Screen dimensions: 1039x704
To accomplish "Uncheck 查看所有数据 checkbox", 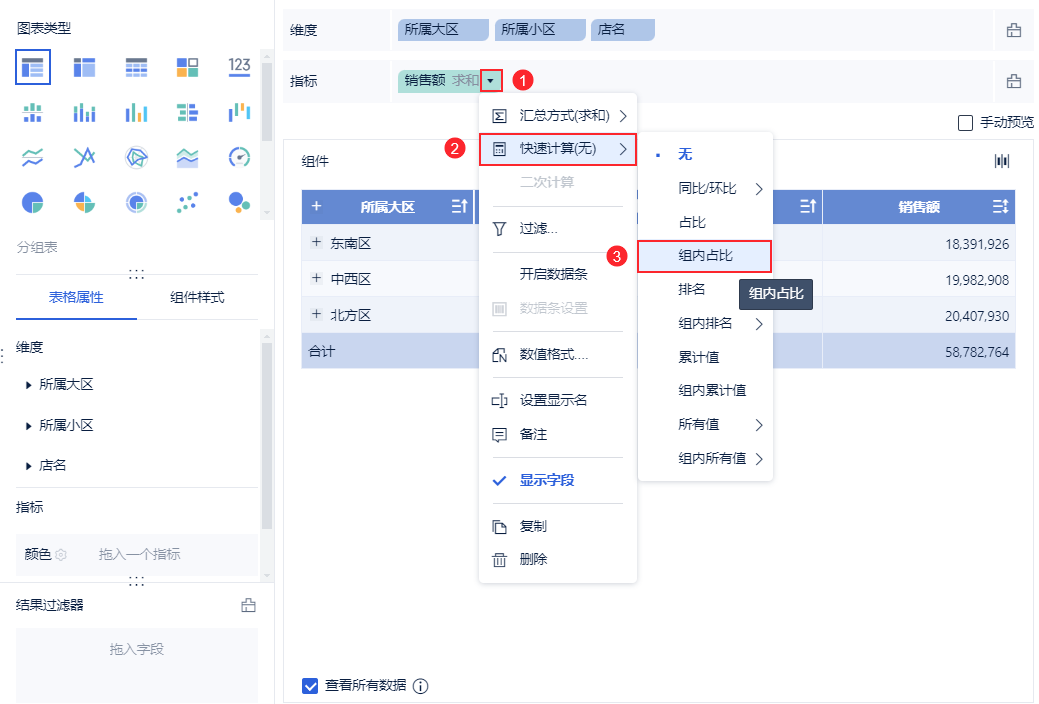I will 310,686.
